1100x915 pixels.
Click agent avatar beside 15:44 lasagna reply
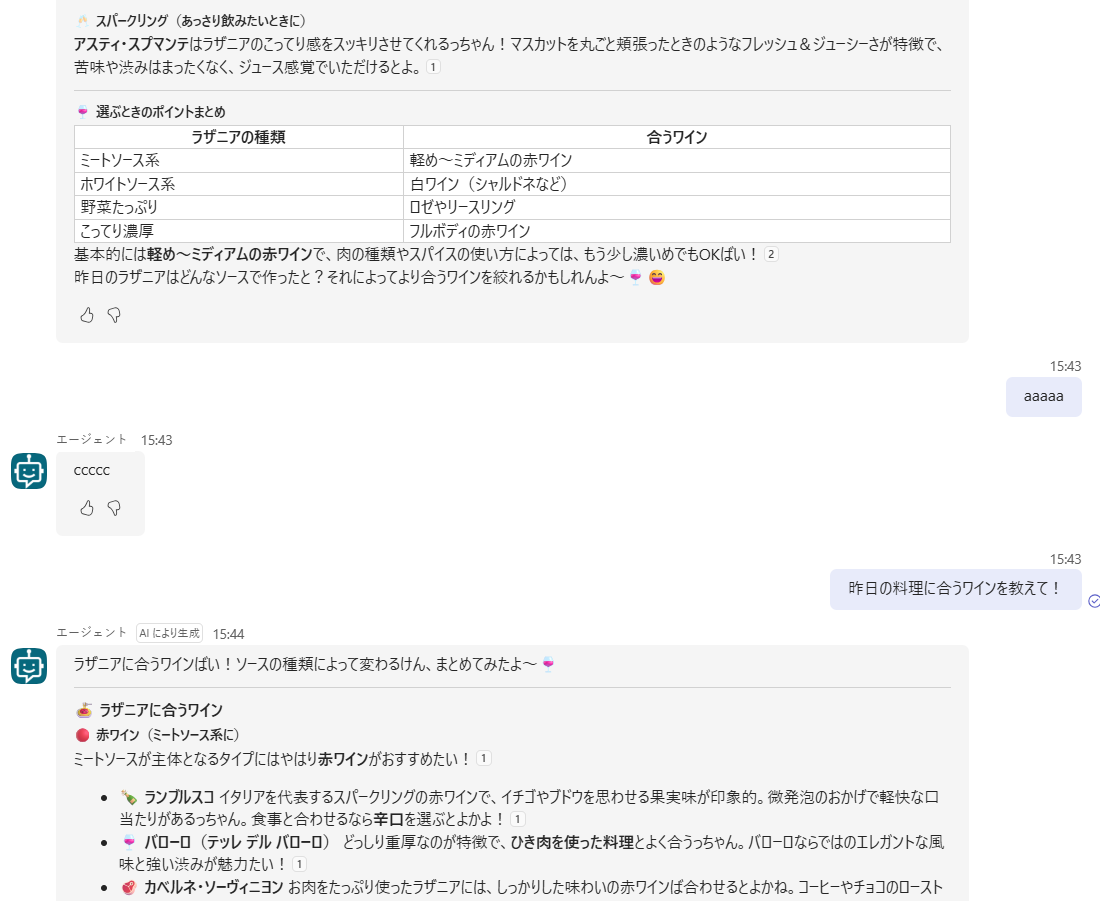tap(29, 666)
